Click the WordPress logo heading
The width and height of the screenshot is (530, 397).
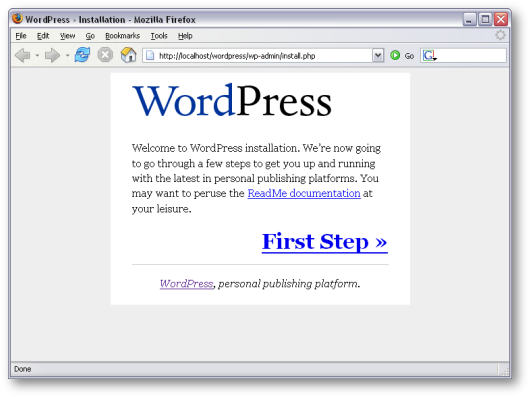point(232,101)
